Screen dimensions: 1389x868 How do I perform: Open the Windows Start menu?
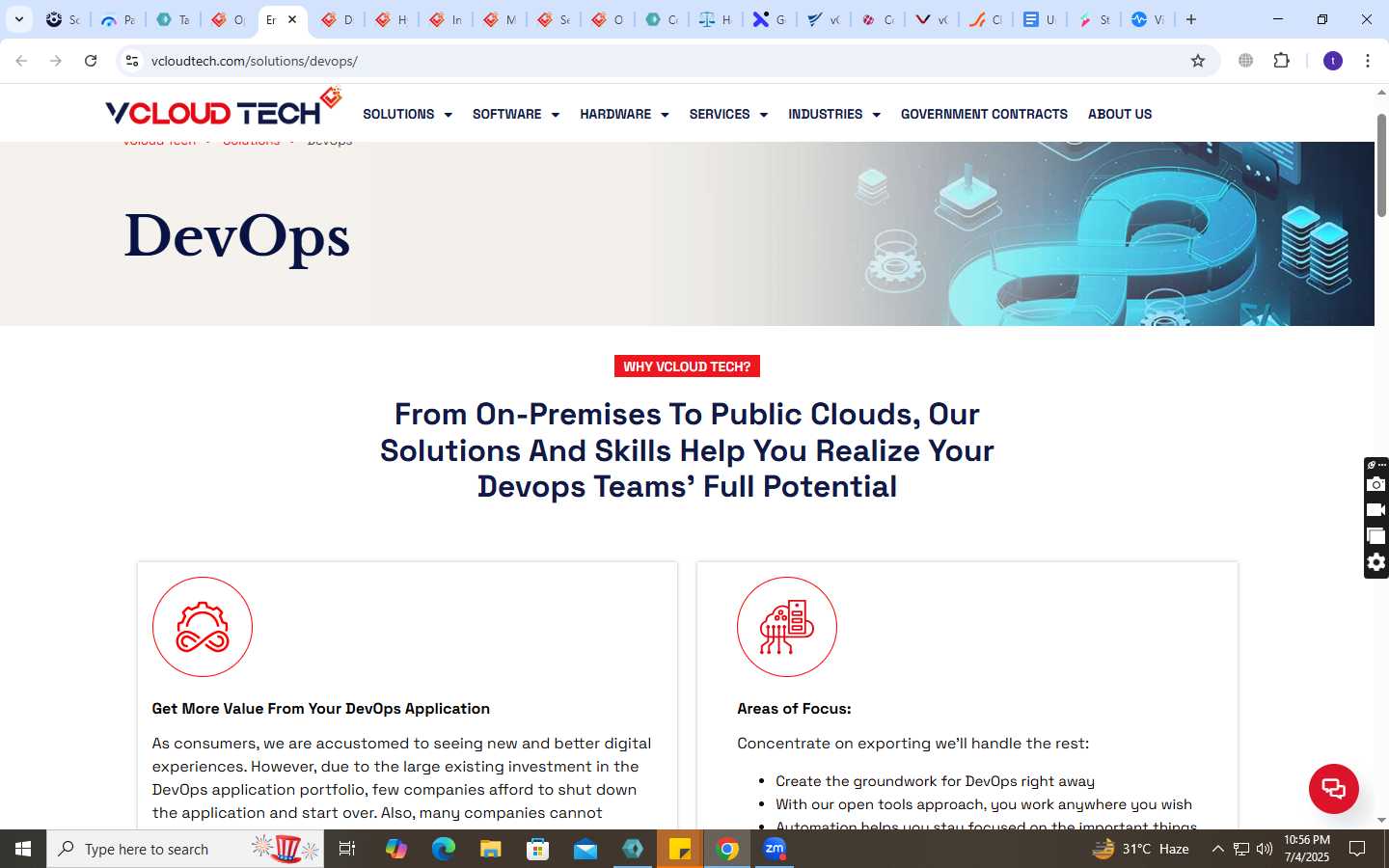[23, 849]
